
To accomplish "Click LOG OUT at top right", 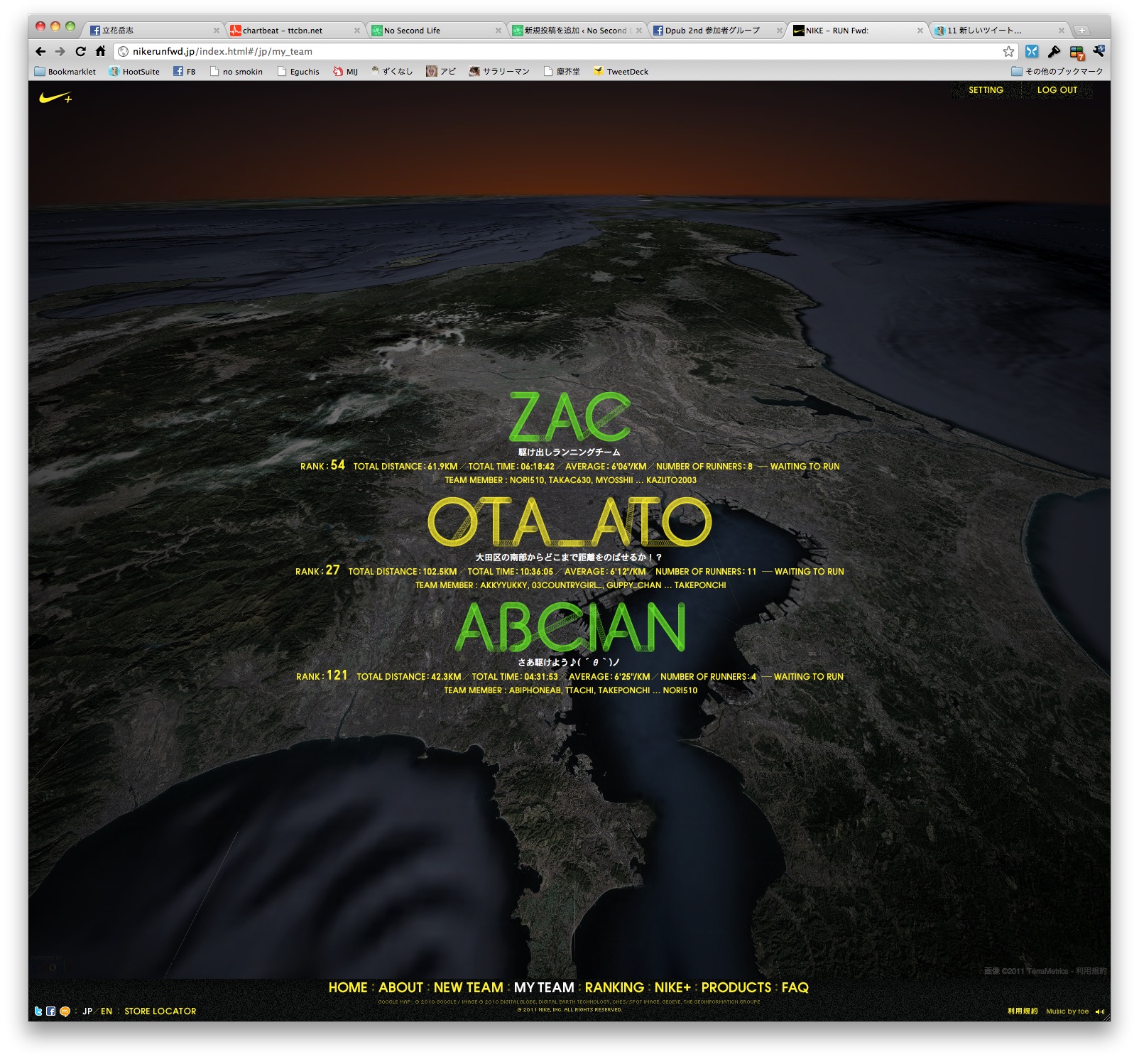I will (x=1057, y=90).
